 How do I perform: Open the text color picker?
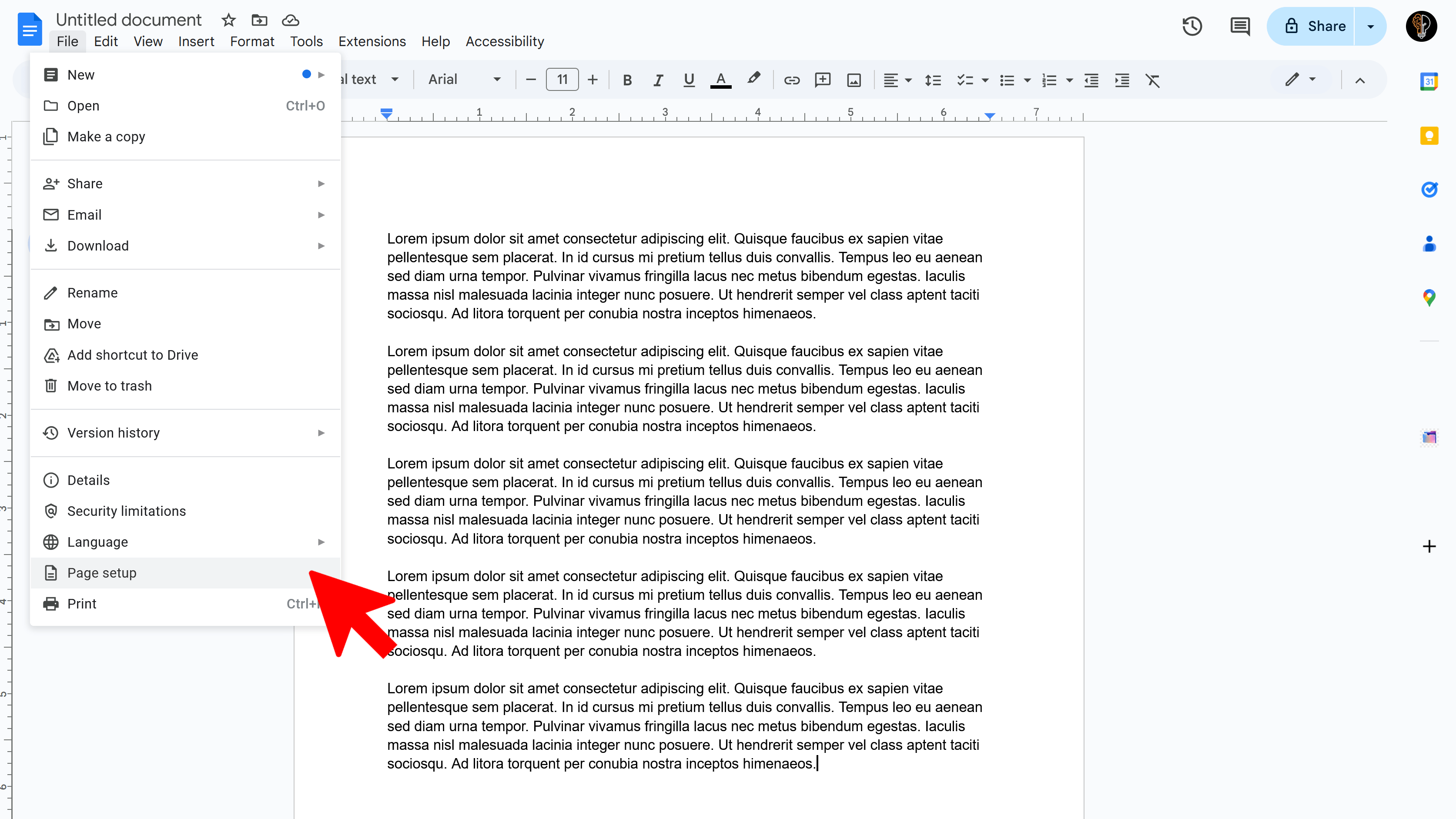[720, 80]
